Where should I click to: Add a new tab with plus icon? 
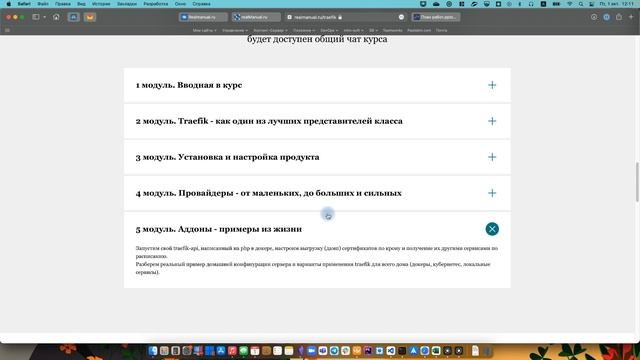pyautogui.click(x=631, y=17)
